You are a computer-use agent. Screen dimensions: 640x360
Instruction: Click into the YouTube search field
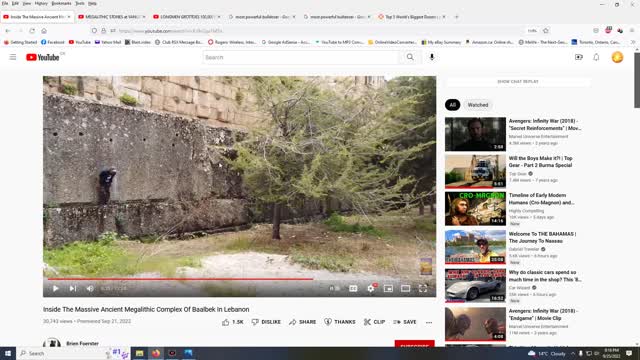(x=301, y=57)
